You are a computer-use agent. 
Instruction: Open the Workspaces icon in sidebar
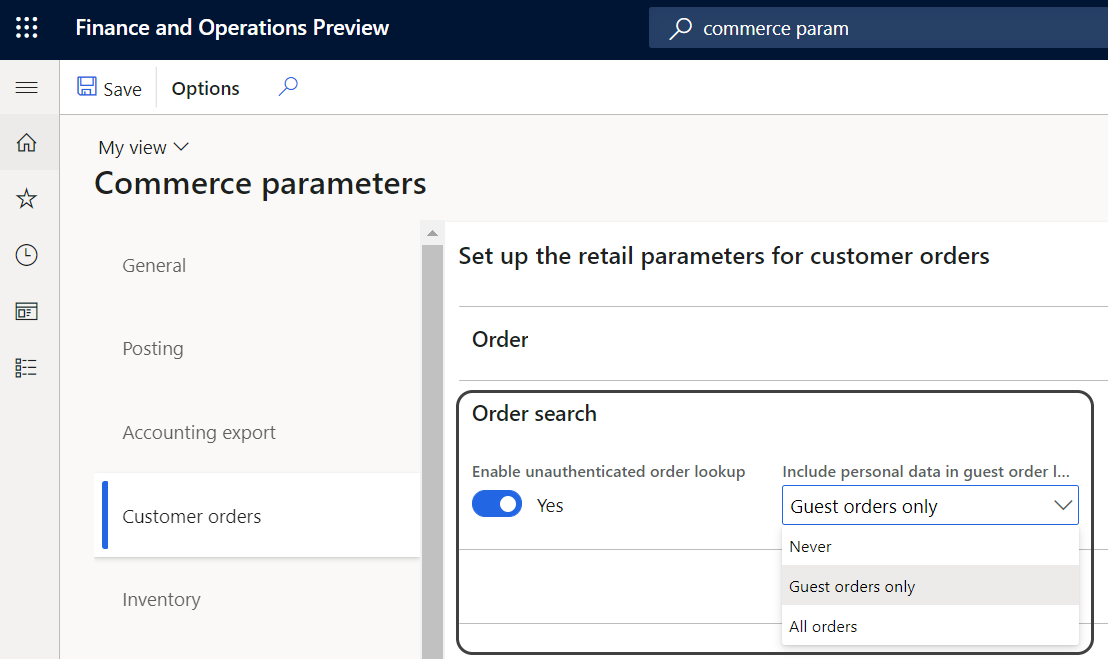click(29, 310)
